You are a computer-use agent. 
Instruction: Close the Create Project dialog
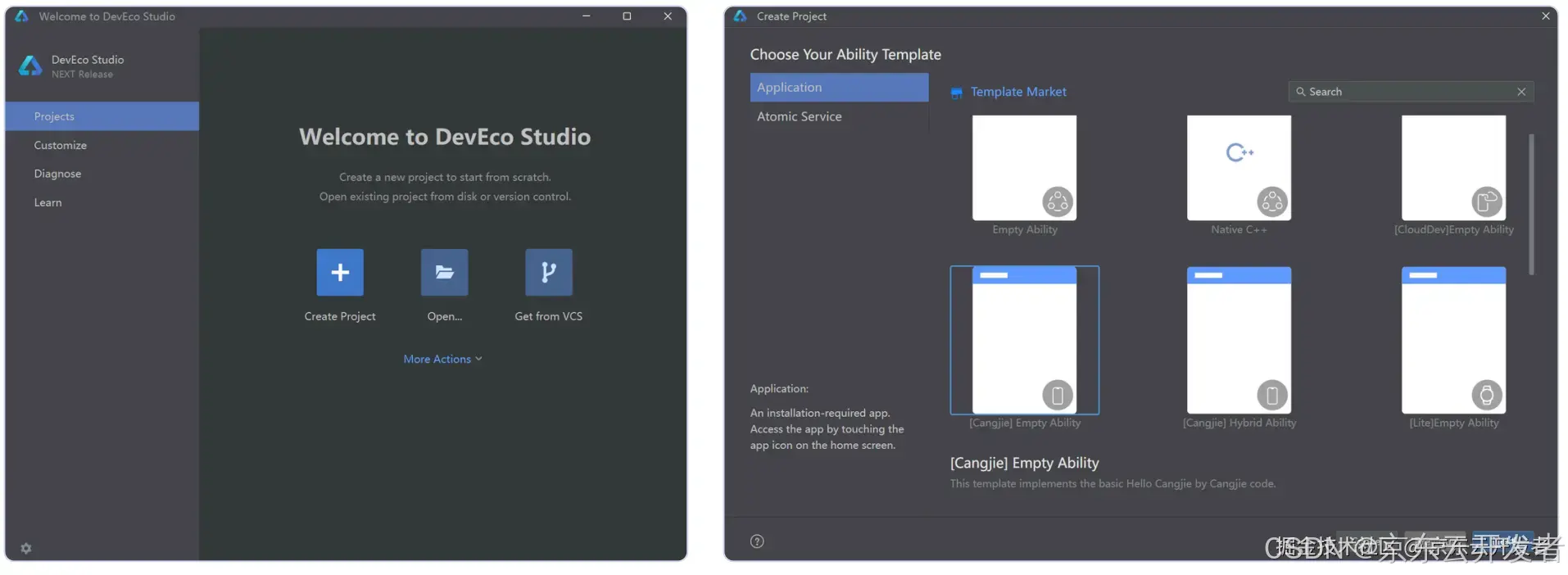1545,16
